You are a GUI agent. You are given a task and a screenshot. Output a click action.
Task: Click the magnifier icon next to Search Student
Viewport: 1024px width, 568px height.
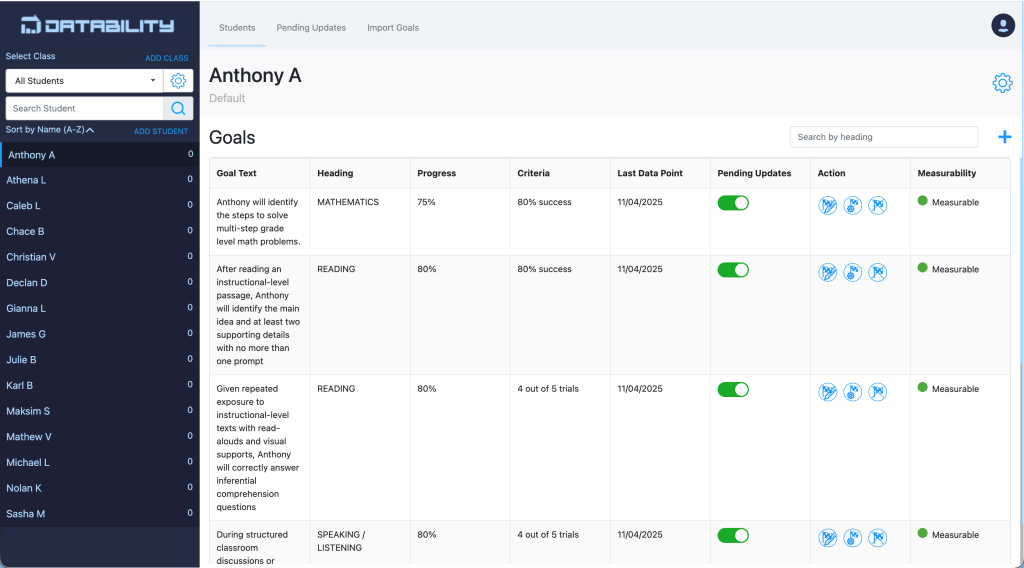click(178, 108)
